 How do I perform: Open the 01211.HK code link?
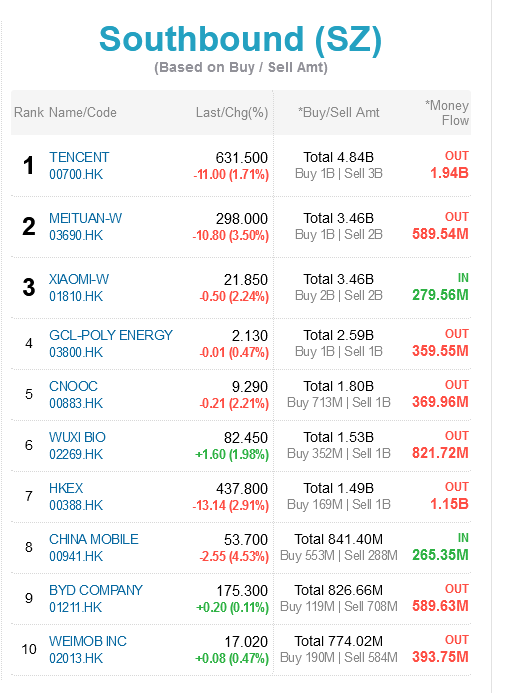(76, 608)
